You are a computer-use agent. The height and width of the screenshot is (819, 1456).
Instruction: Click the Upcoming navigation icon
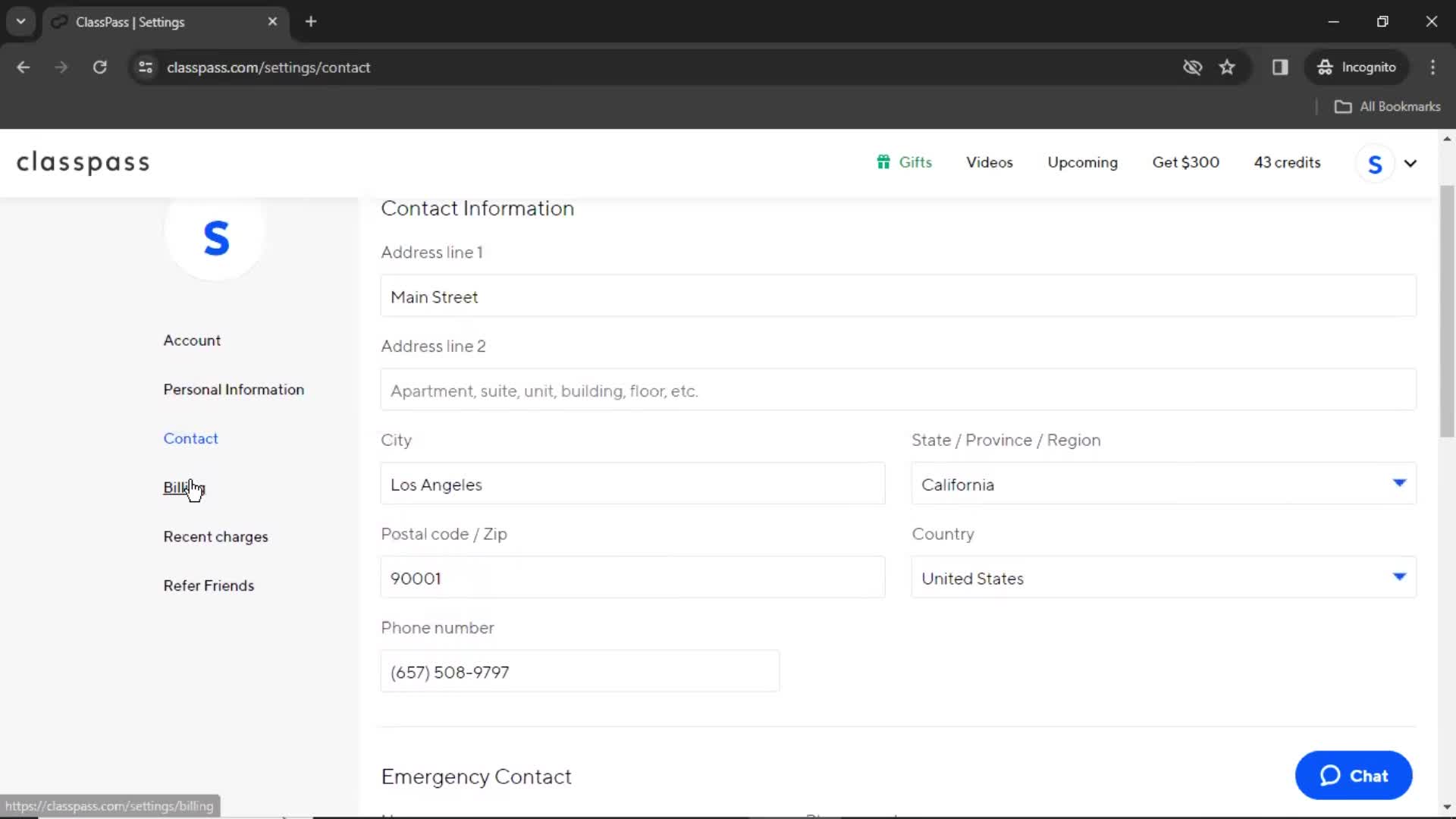coord(1083,162)
